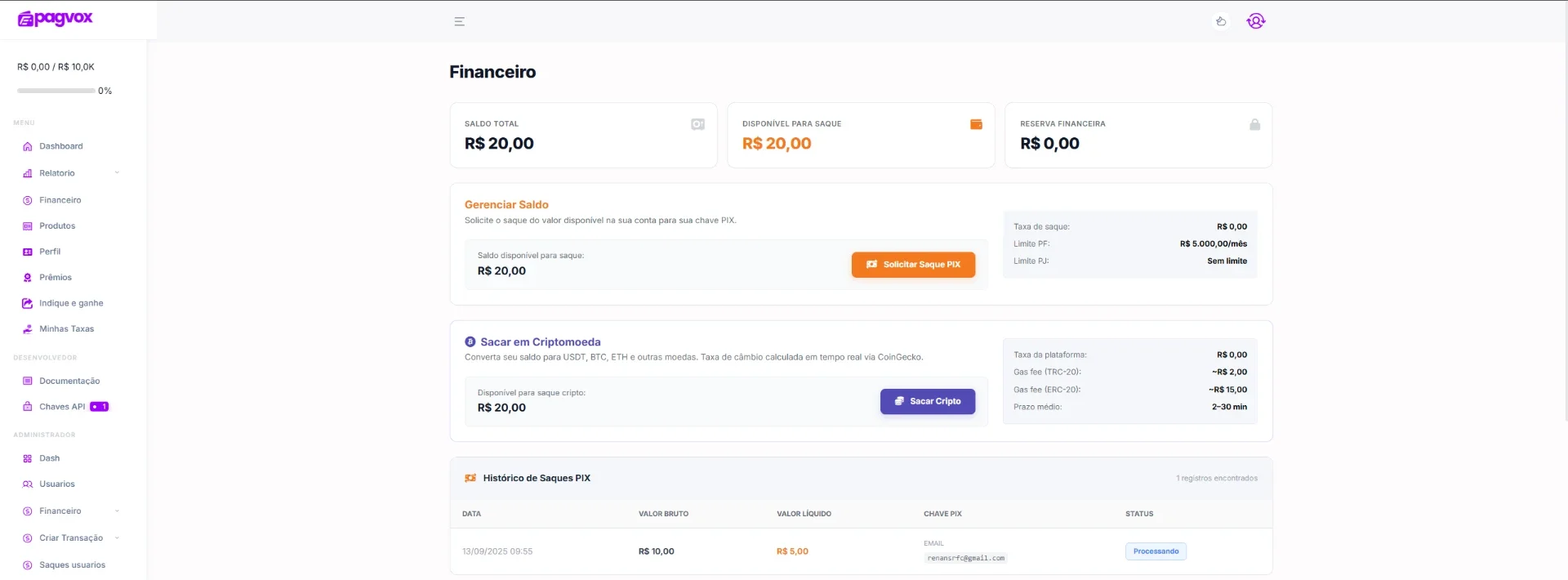Click the administrator Financeiro icon
The width and height of the screenshot is (1568, 580).
click(x=28, y=511)
